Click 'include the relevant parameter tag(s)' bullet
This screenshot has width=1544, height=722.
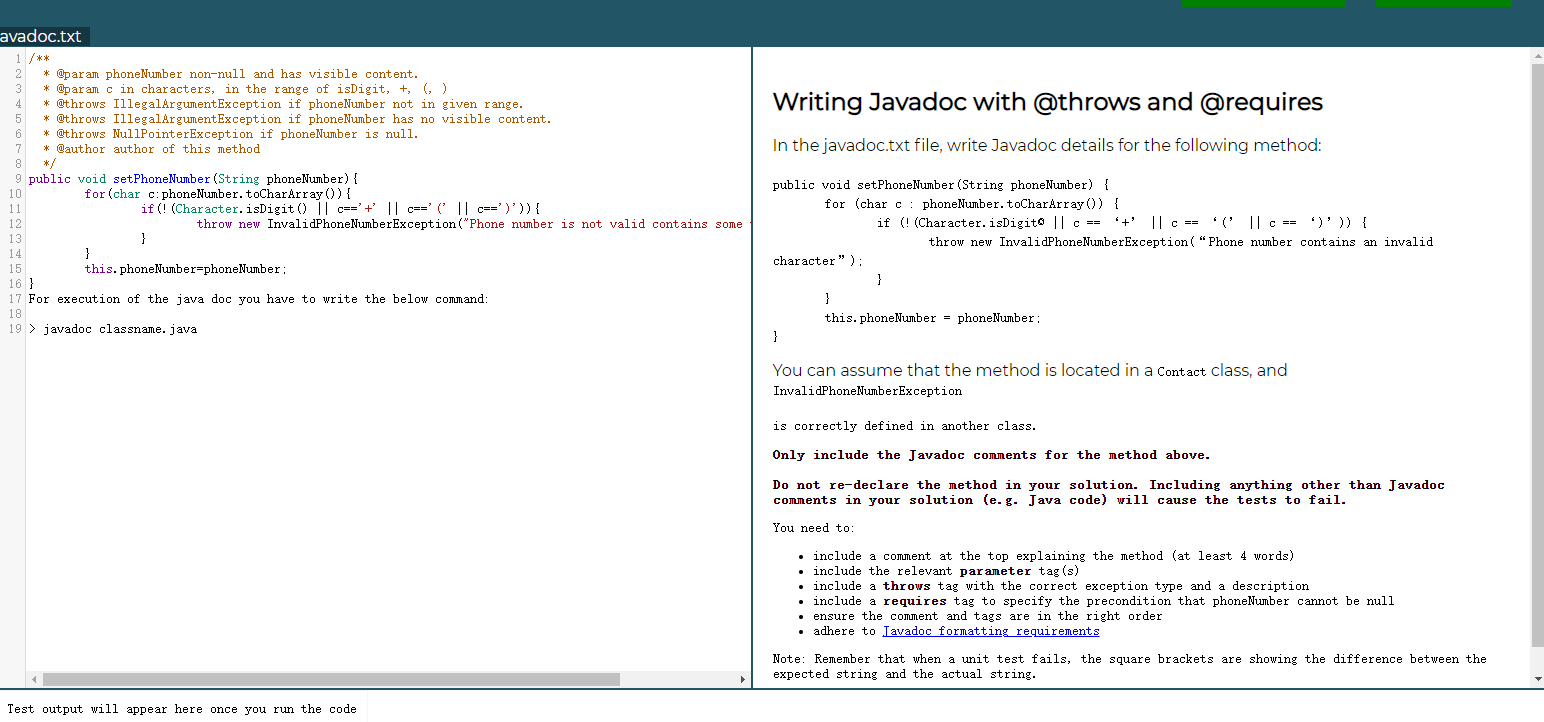tap(946, 571)
